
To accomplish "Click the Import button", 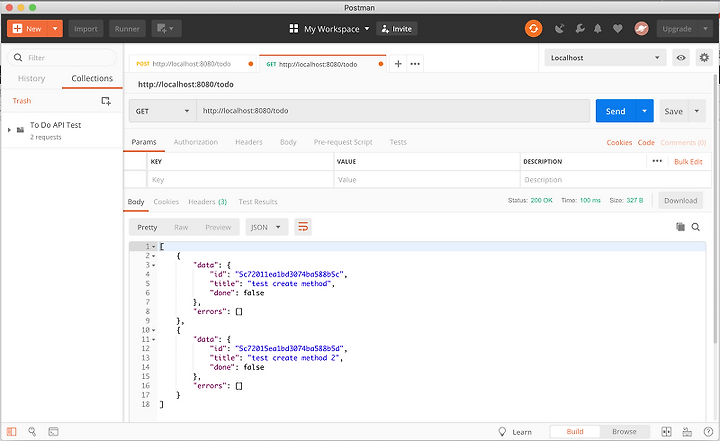I will point(86,28).
